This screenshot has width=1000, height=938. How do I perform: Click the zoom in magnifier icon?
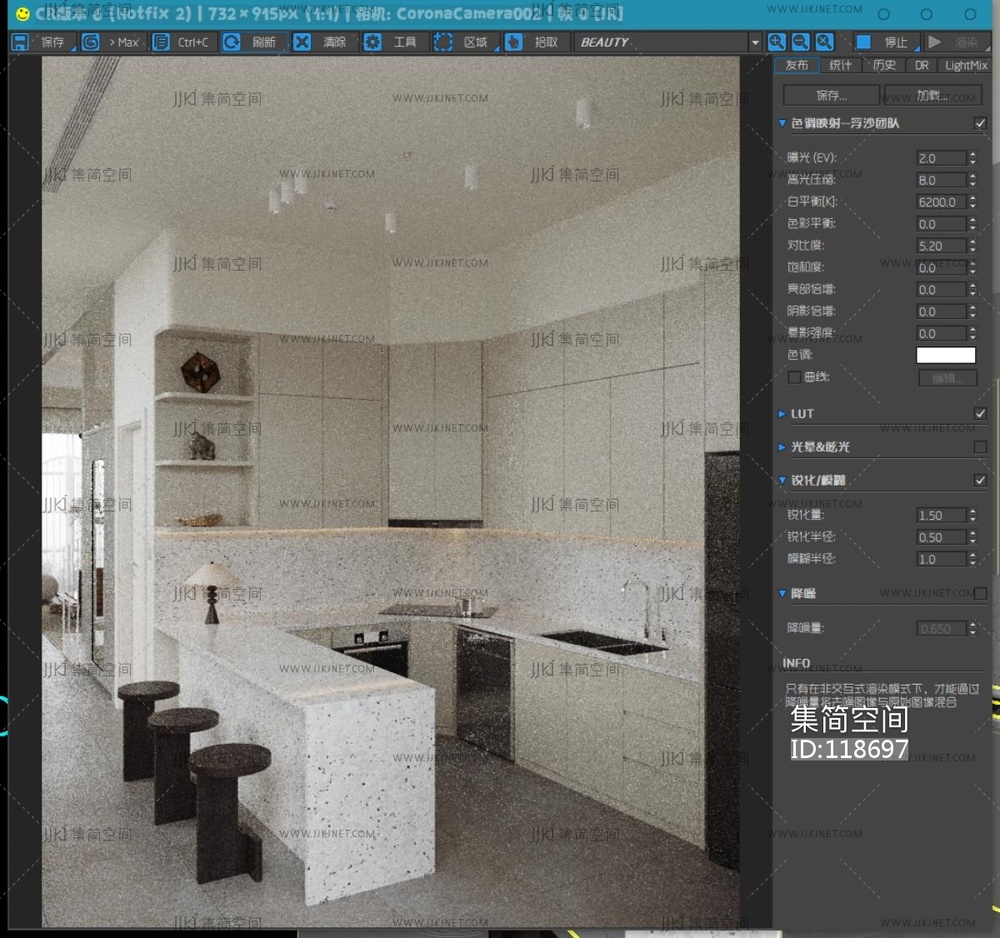coord(776,42)
